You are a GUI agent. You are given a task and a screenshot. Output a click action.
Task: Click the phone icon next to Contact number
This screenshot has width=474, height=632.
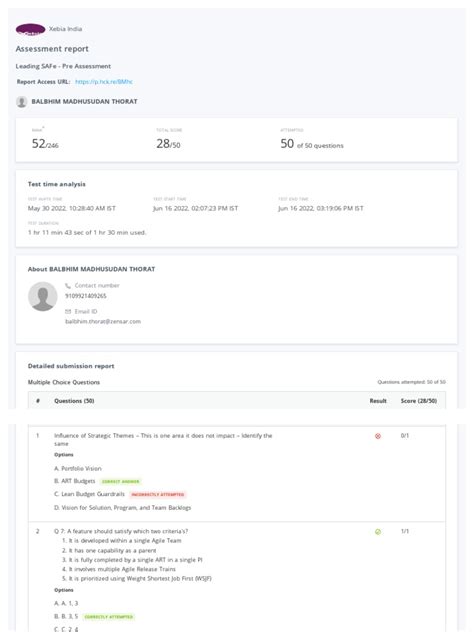(x=68, y=285)
